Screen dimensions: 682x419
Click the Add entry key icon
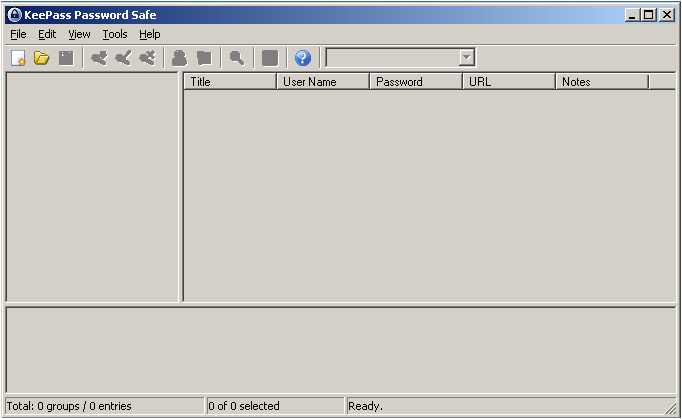99,58
